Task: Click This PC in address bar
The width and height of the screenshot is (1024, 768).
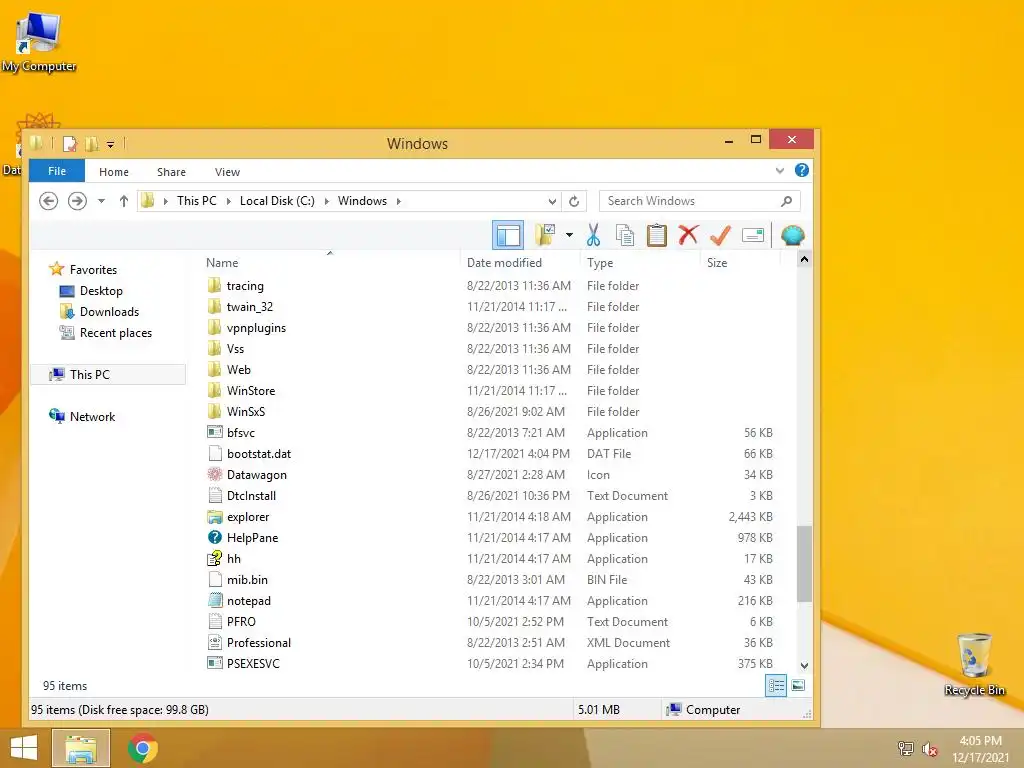Action: pyautogui.click(x=197, y=200)
